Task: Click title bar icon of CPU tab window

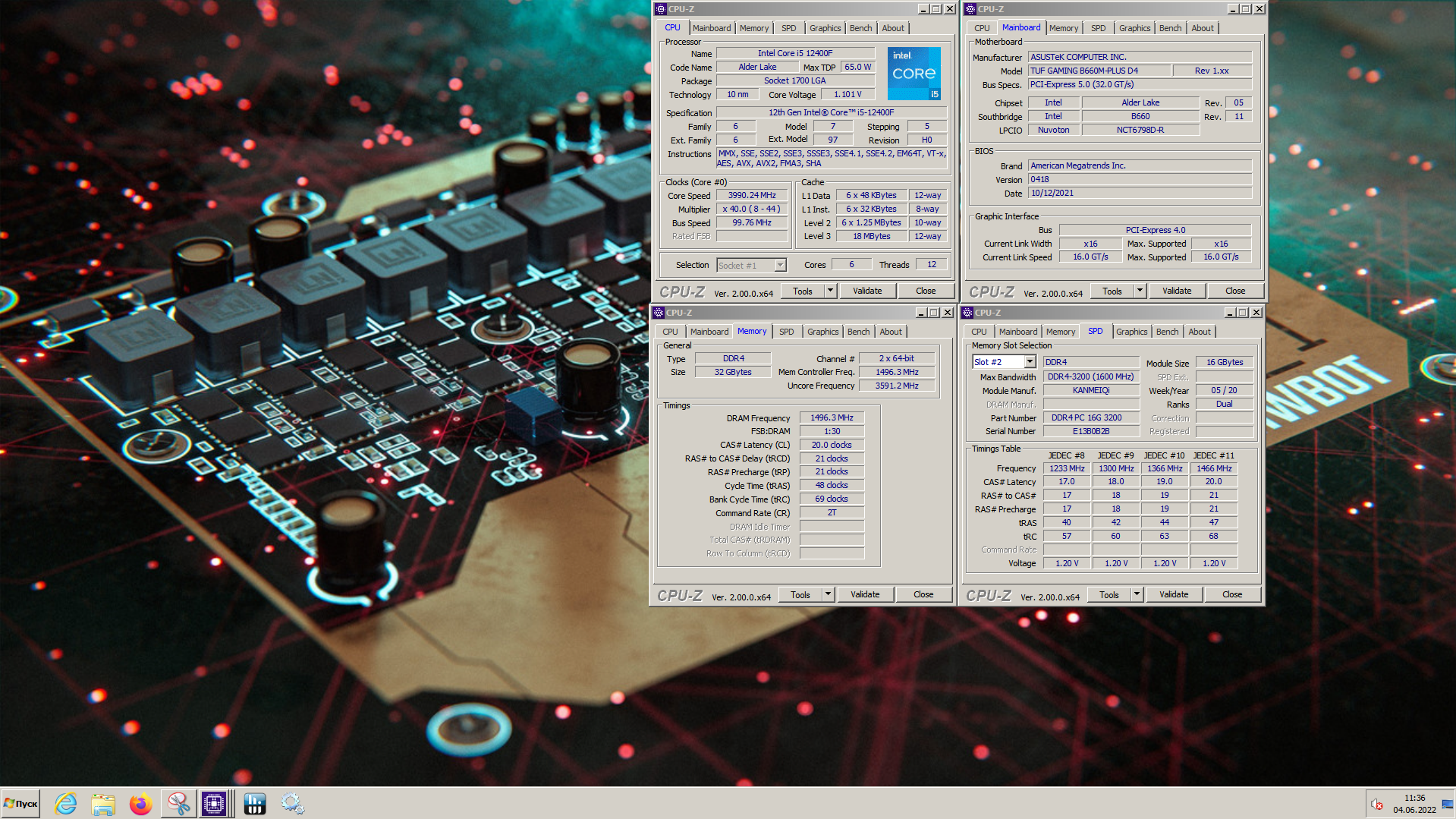Action: point(661,9)
